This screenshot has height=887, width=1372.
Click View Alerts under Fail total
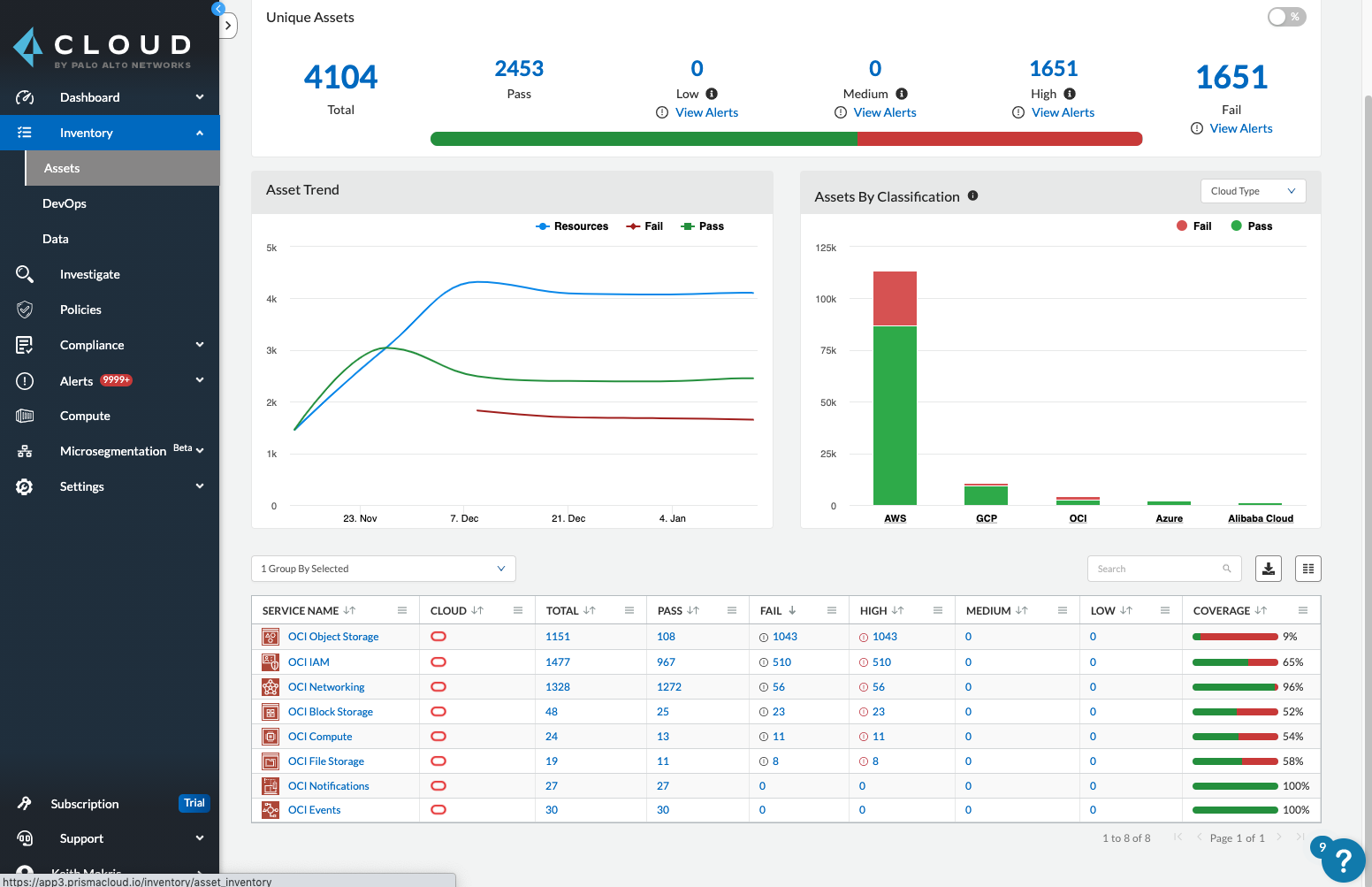coord(1241,128)
